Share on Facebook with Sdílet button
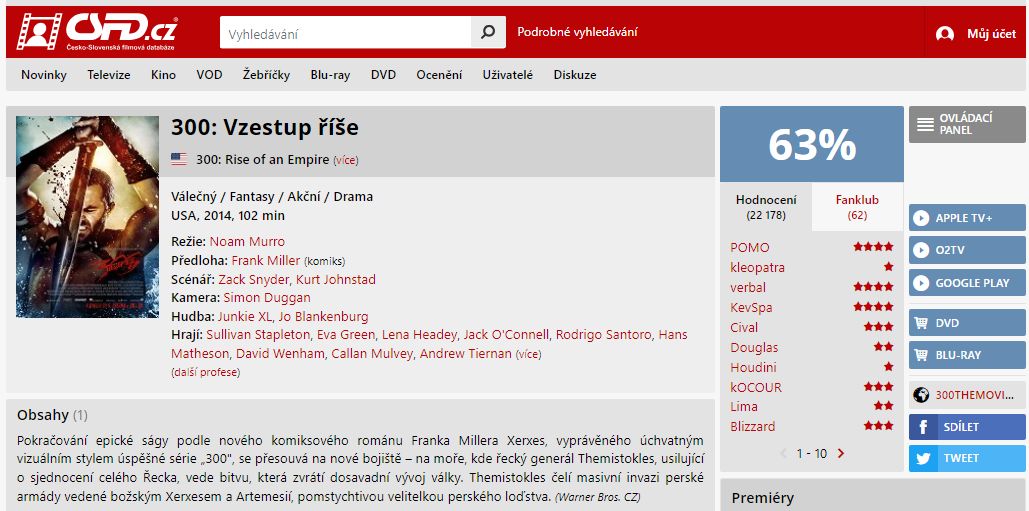1029x511 pixels. (x=967, y=427)
